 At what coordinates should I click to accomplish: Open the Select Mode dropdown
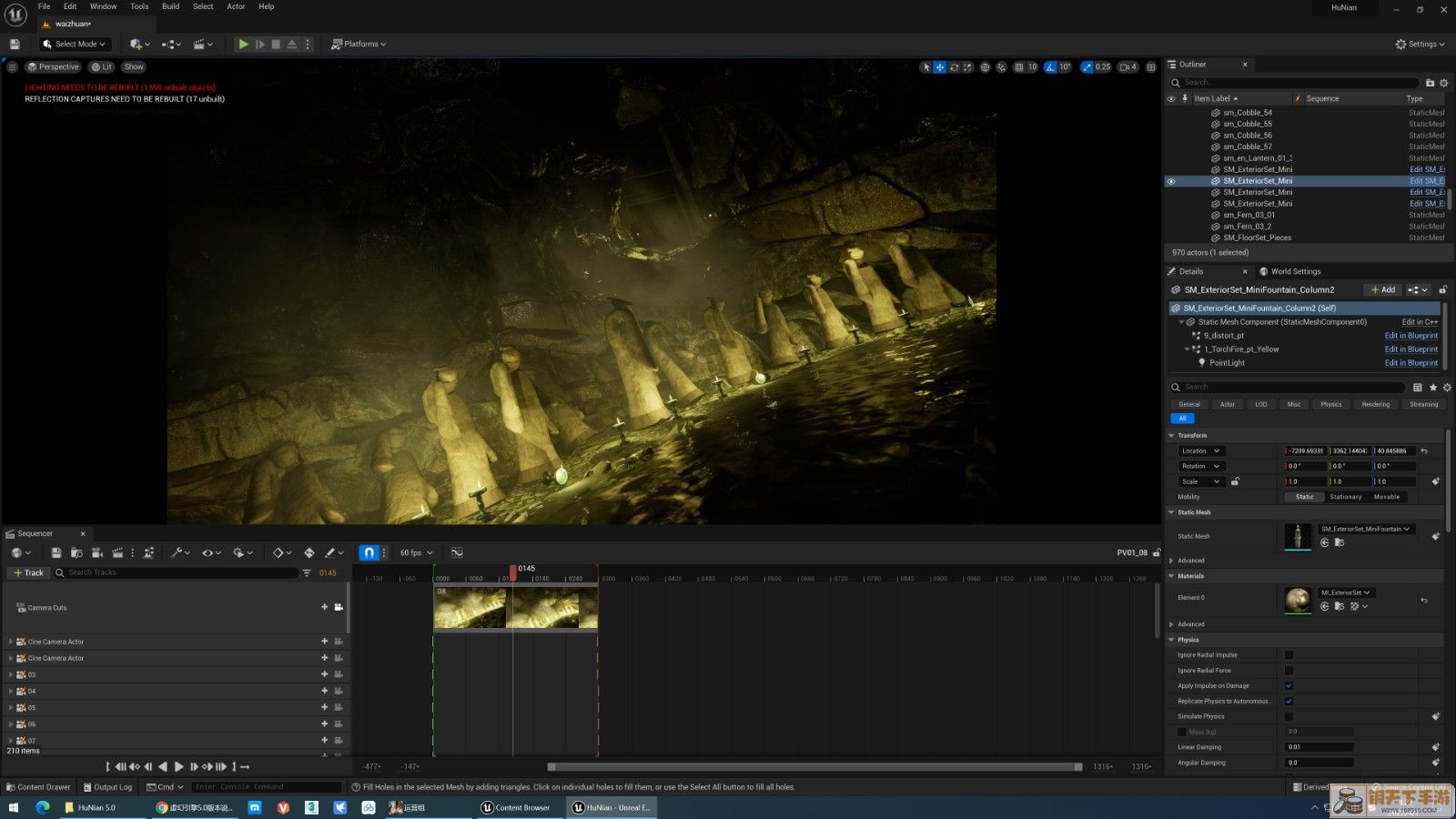(75, 44)
